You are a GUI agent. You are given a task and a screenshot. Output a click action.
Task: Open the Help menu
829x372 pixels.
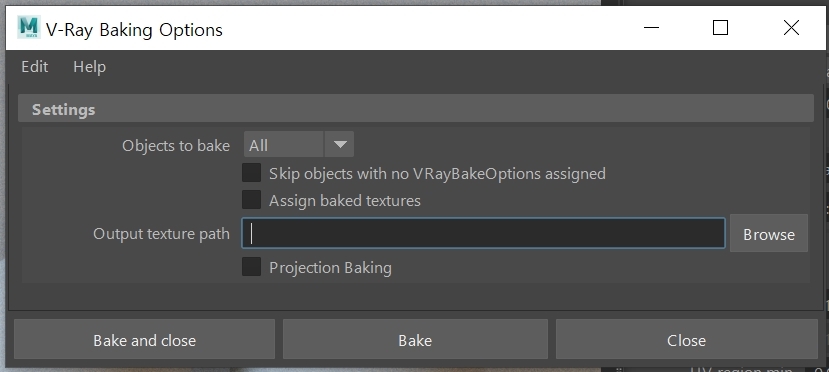[x=89, y=67]
